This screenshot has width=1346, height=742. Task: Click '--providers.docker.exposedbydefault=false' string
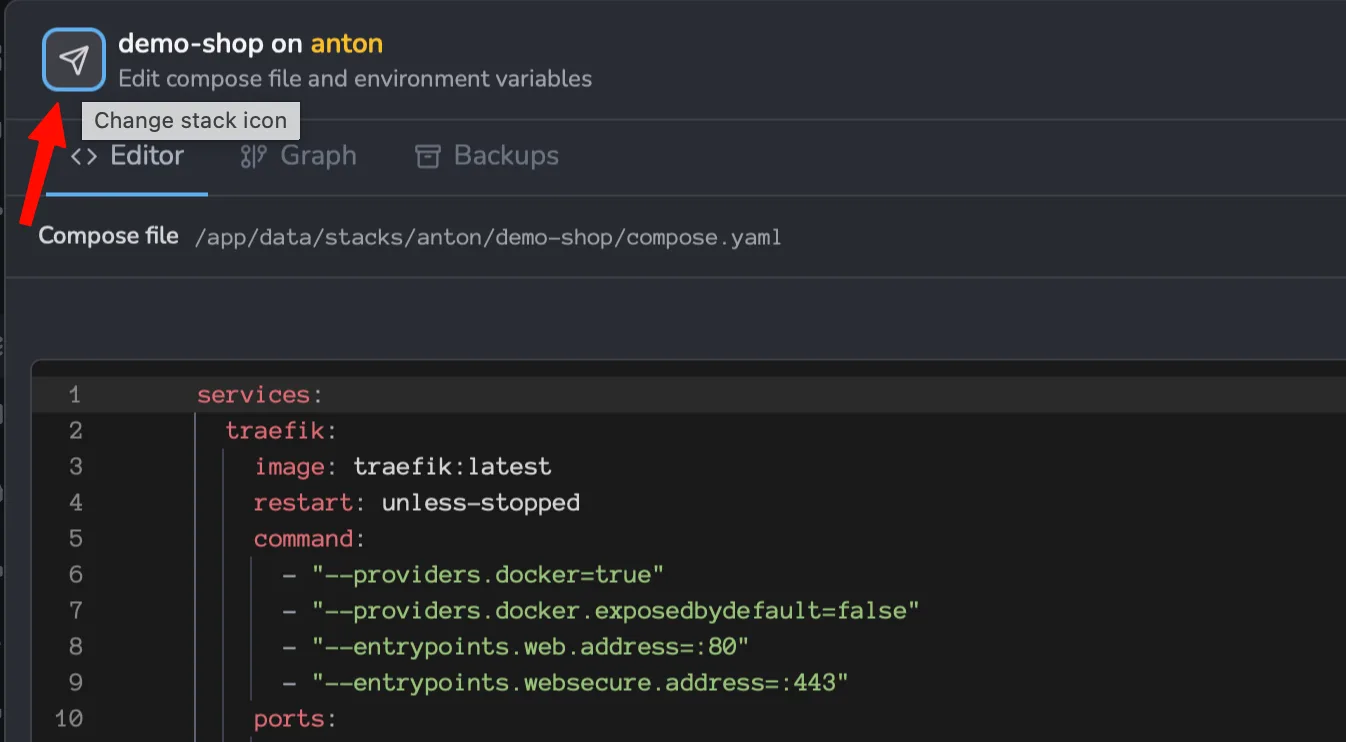615,611
